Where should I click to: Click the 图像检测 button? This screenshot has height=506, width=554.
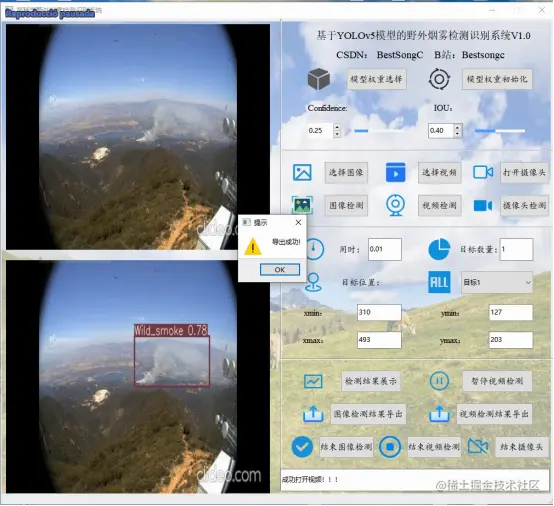[x=346, y=205]
